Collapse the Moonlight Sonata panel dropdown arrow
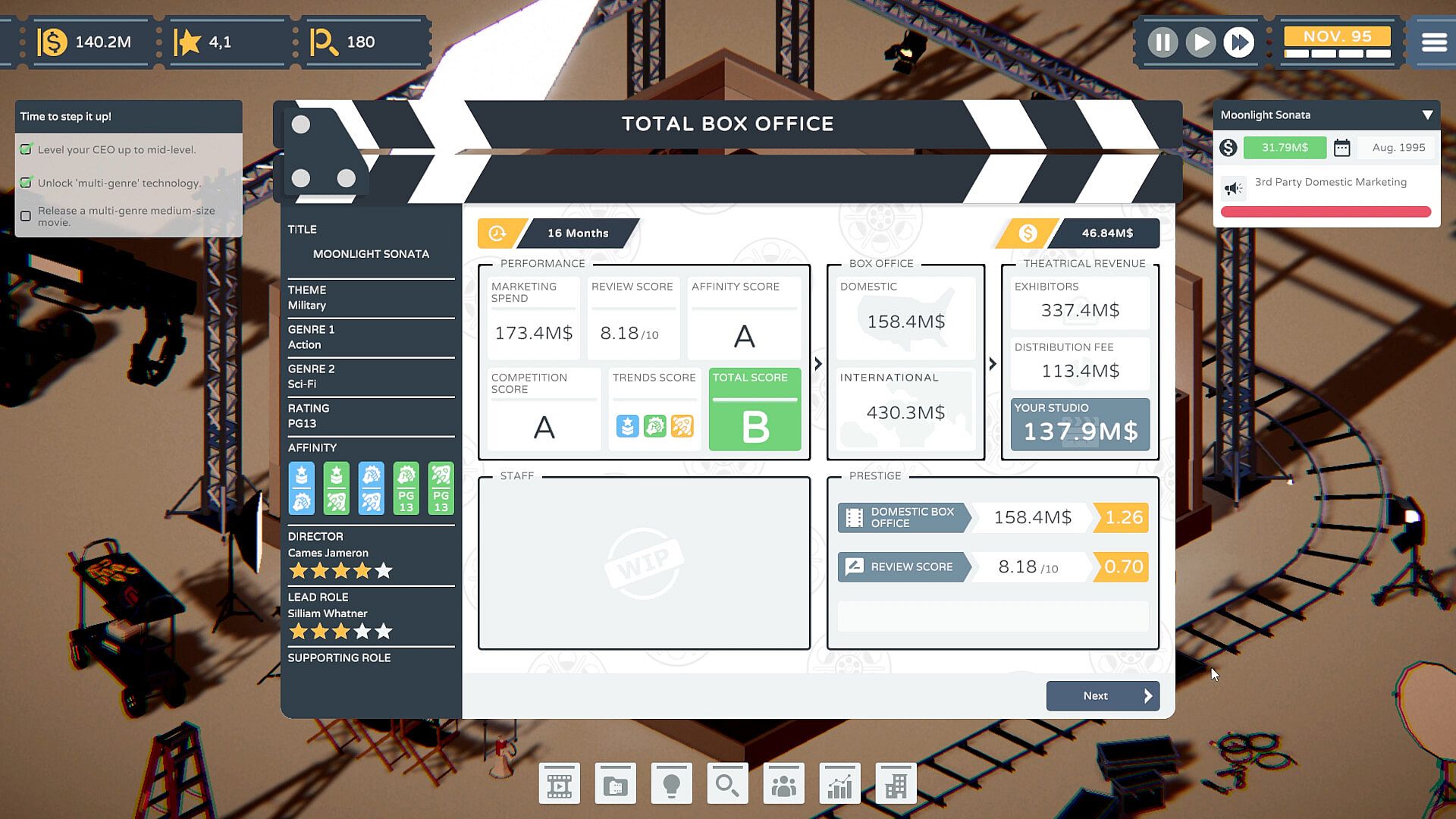This screenshot has width=1456, height=819. [x=1427, y=115]
